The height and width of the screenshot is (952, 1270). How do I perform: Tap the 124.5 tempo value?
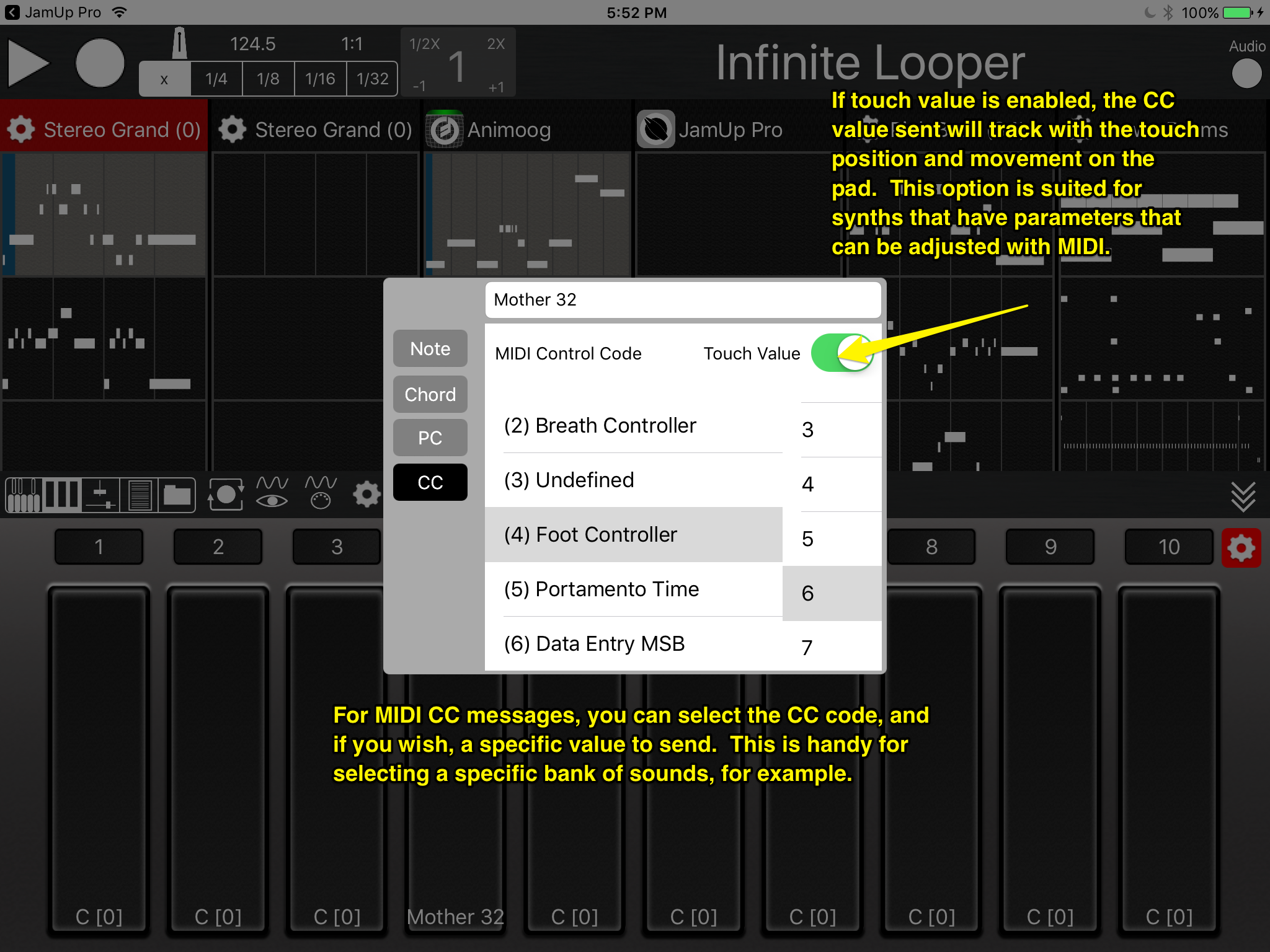tap(252, 44)
